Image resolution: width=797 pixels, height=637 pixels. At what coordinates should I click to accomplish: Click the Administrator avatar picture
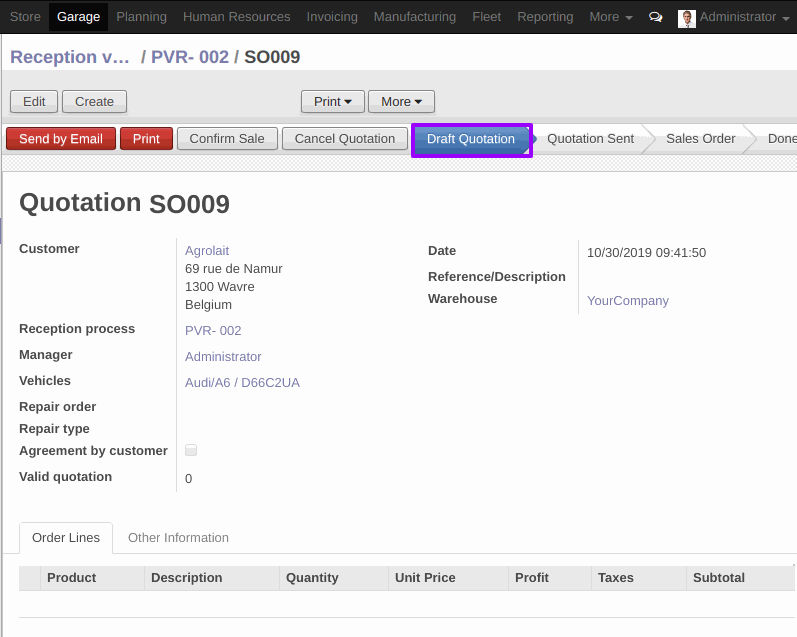(687, 19)
